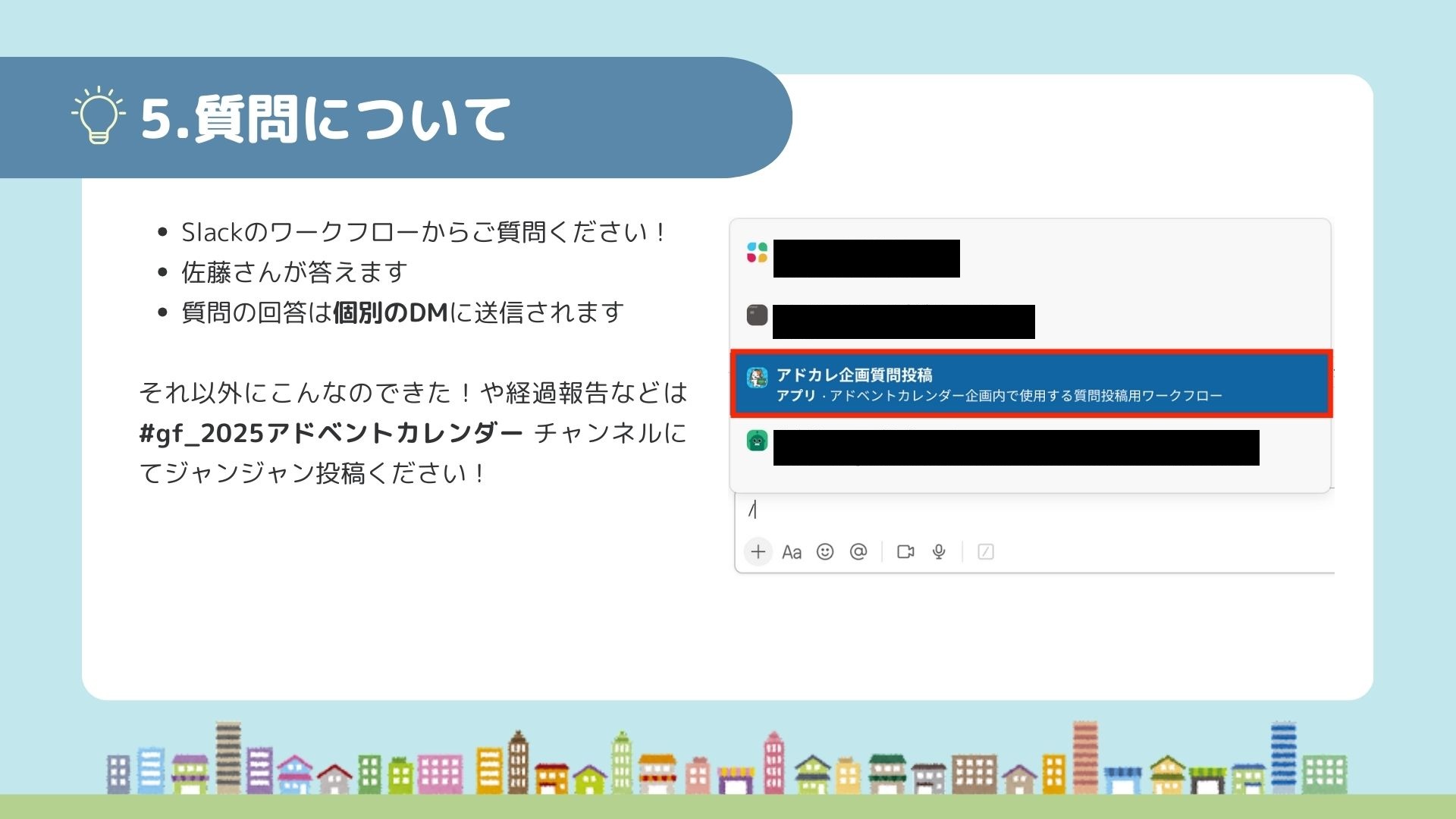Click the microphone audio clip icon
Screen dimensions: 1456x819
939,551
